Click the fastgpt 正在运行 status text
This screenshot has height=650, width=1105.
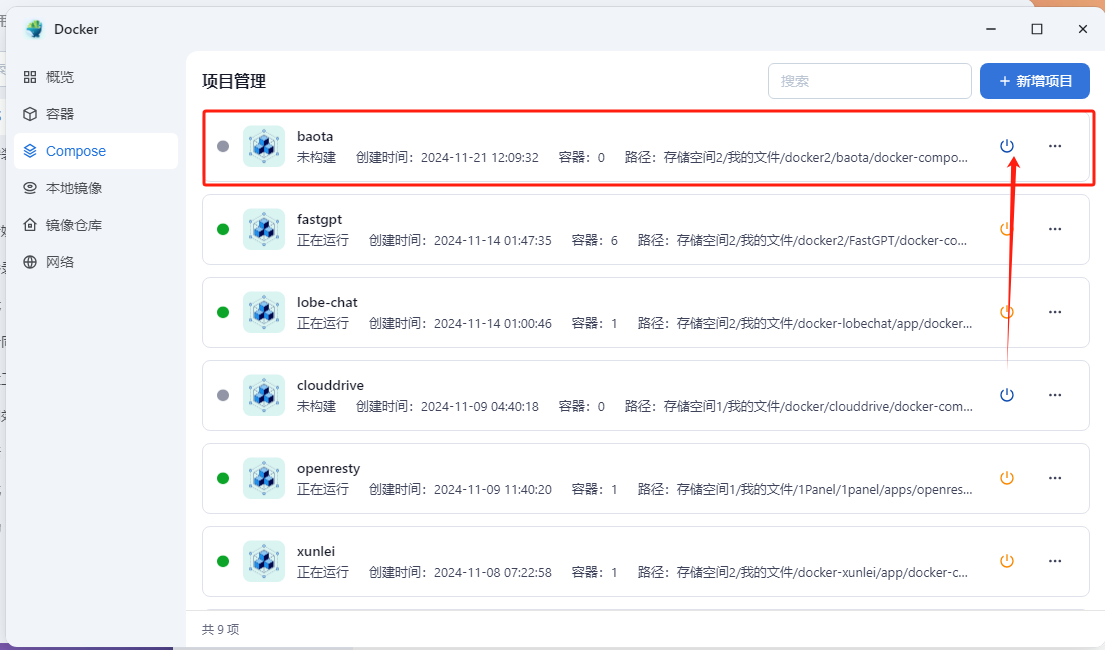pyautogui.click(x=323, y=240)
